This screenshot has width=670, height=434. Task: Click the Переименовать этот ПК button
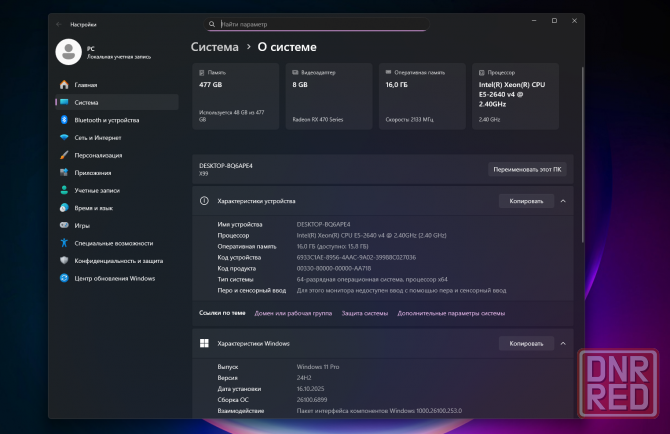(528, 169)
